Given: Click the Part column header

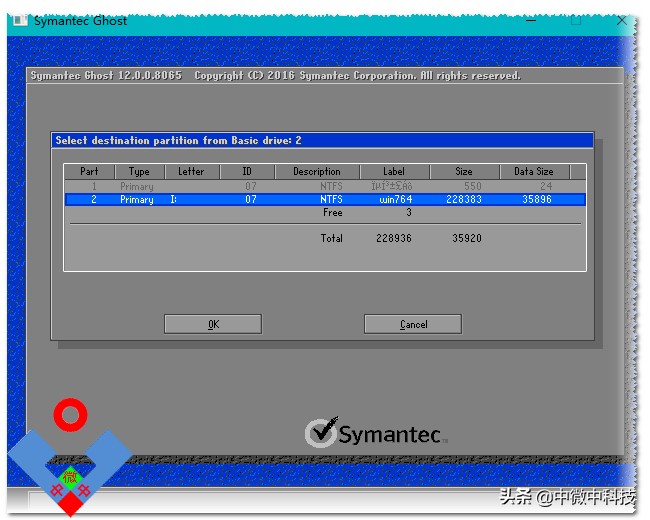Looking at the screenshot, I should coord(90,171).
